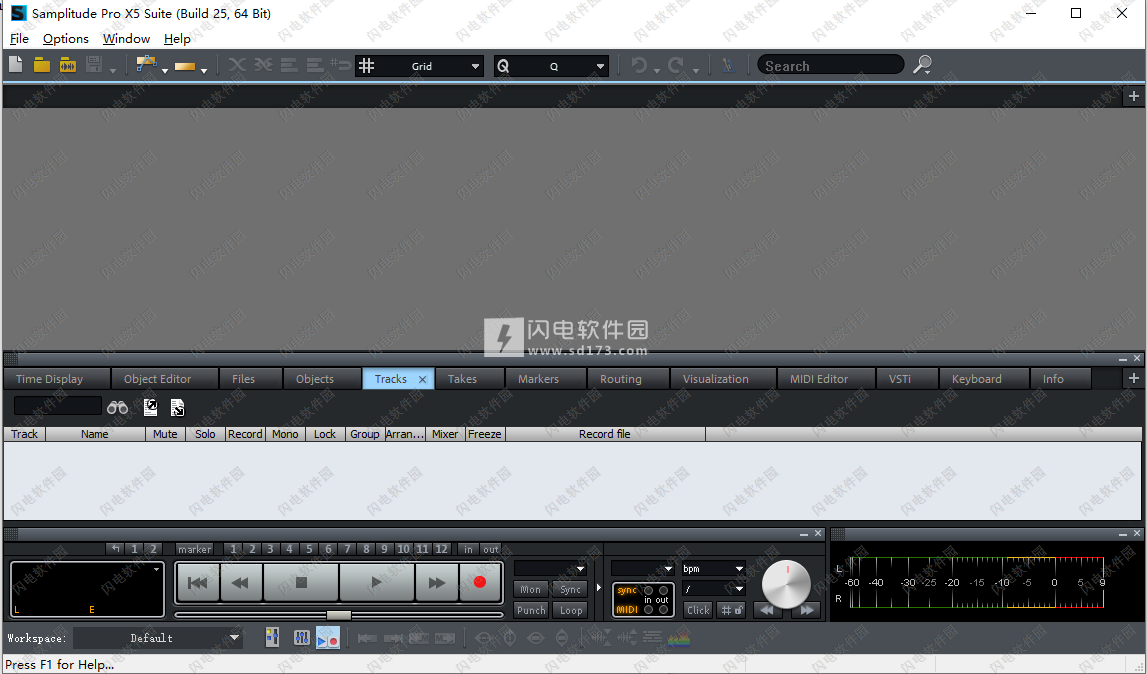
Task: Click the first document icon next to binoculars
Action: [x=151, y=407]
